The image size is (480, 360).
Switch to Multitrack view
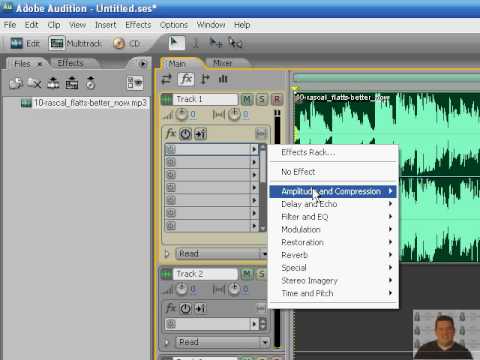pyautogui.click(x=75, y=43)
